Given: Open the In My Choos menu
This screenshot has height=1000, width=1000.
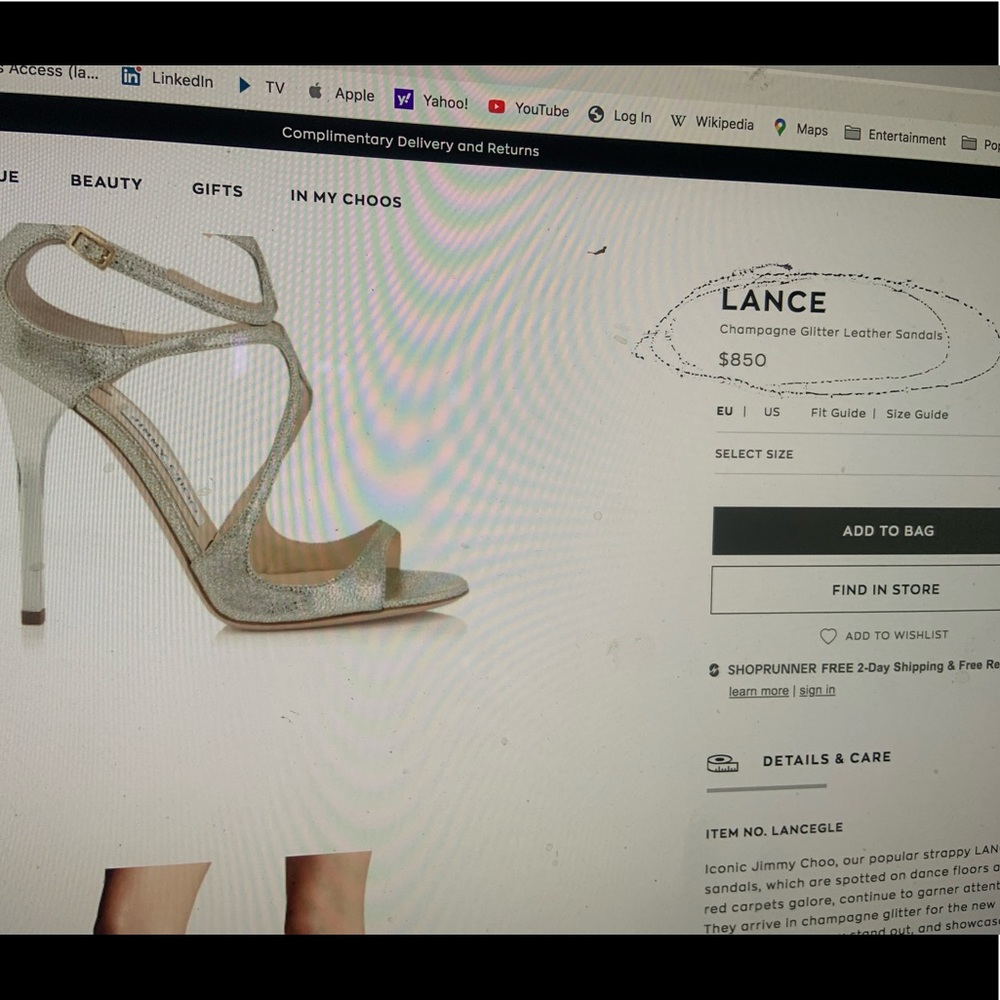Looking at the screenshot, I should coord(346,198).
